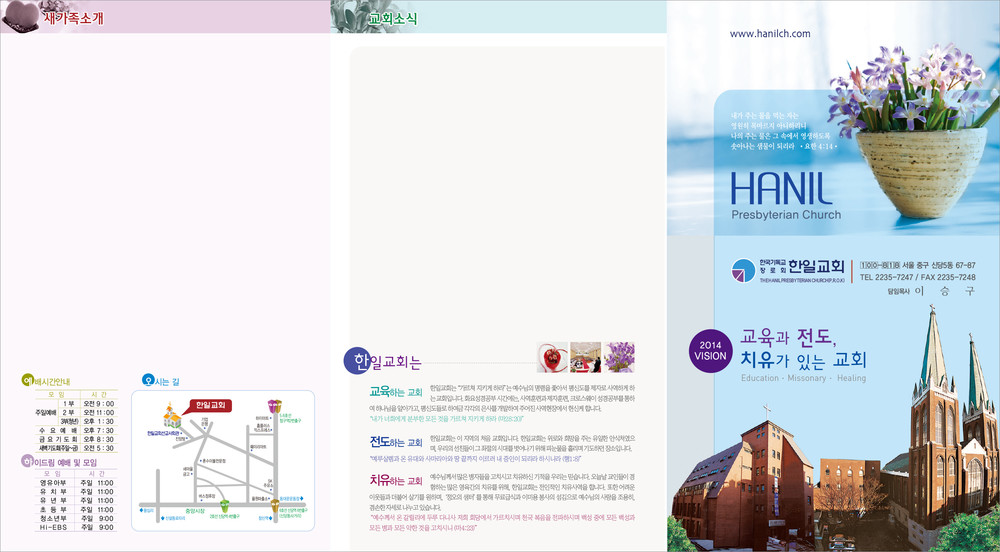Click the church building icon on map
This screenshot has width=1000, height=552.
[173, 416]
